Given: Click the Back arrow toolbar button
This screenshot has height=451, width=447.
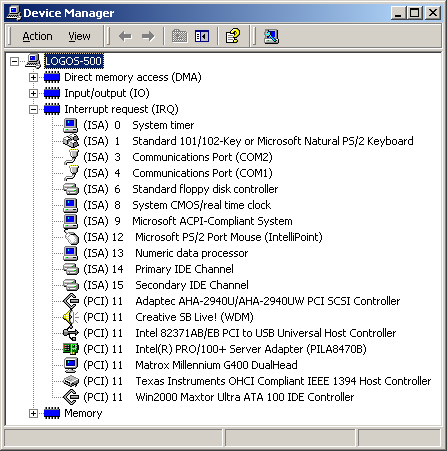Looking at the screenshot, I should coord(125,36).
